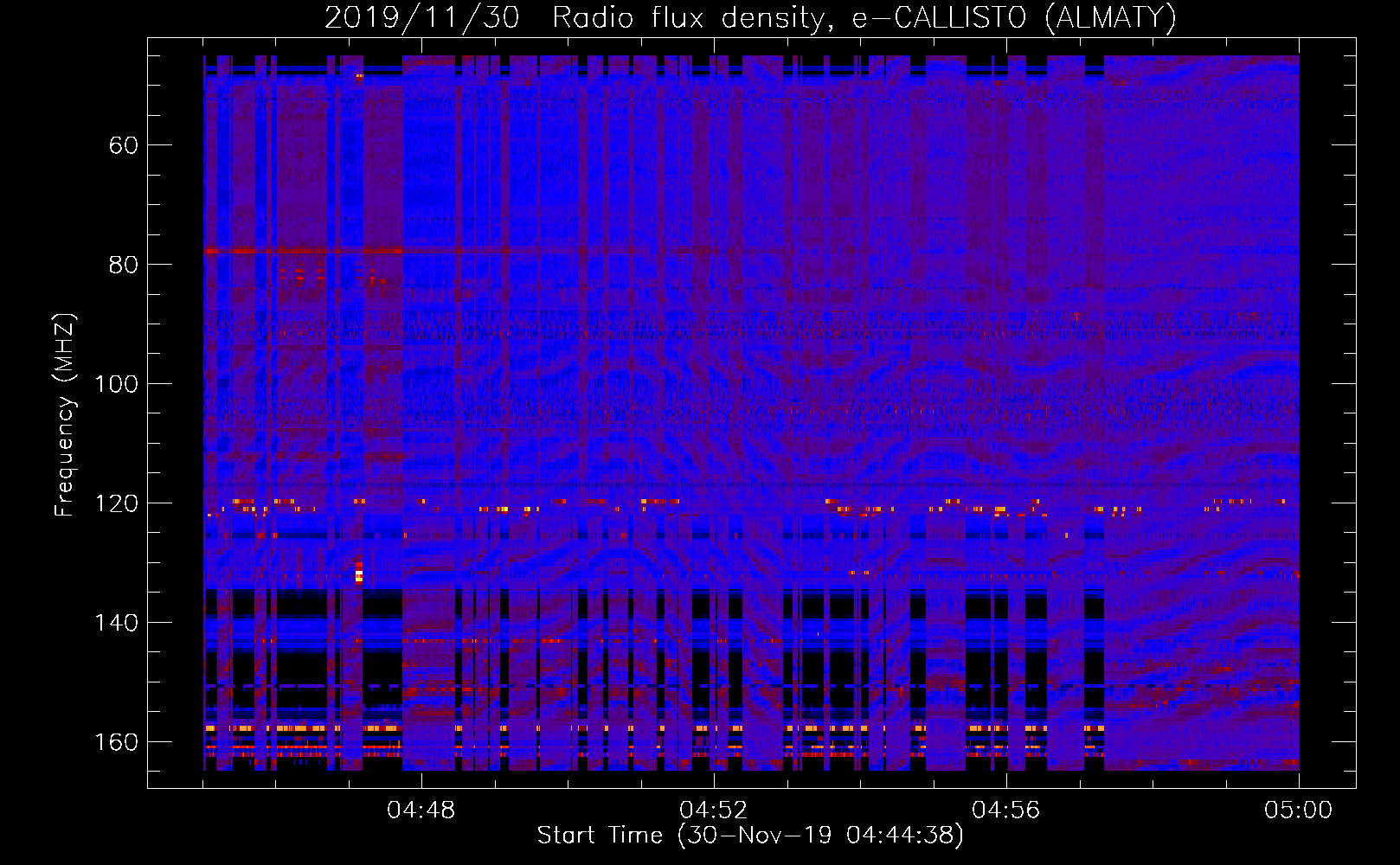The image size is (1400, 865).
Task: Click the '05:00' time tick label
Action: (1299, 810)
